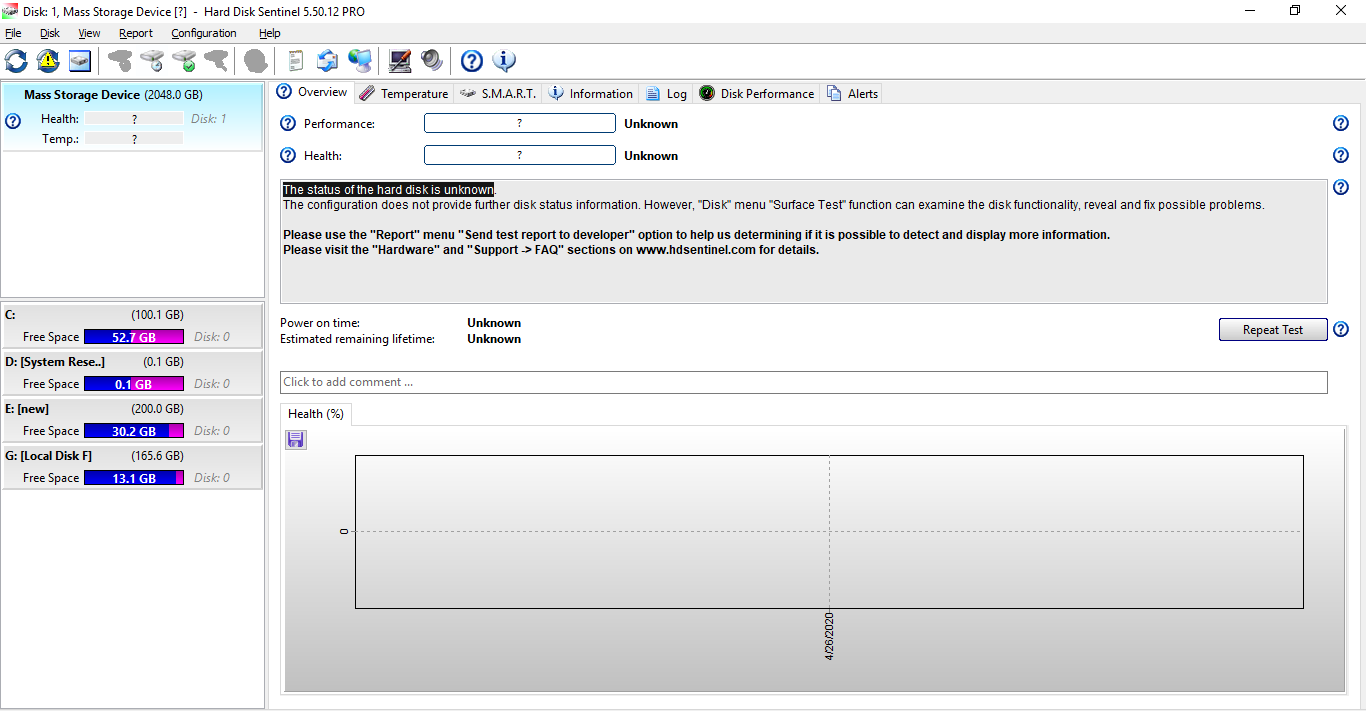
Task: Click the D: free space bar 0.1 GB
Action: pos(134,384)
